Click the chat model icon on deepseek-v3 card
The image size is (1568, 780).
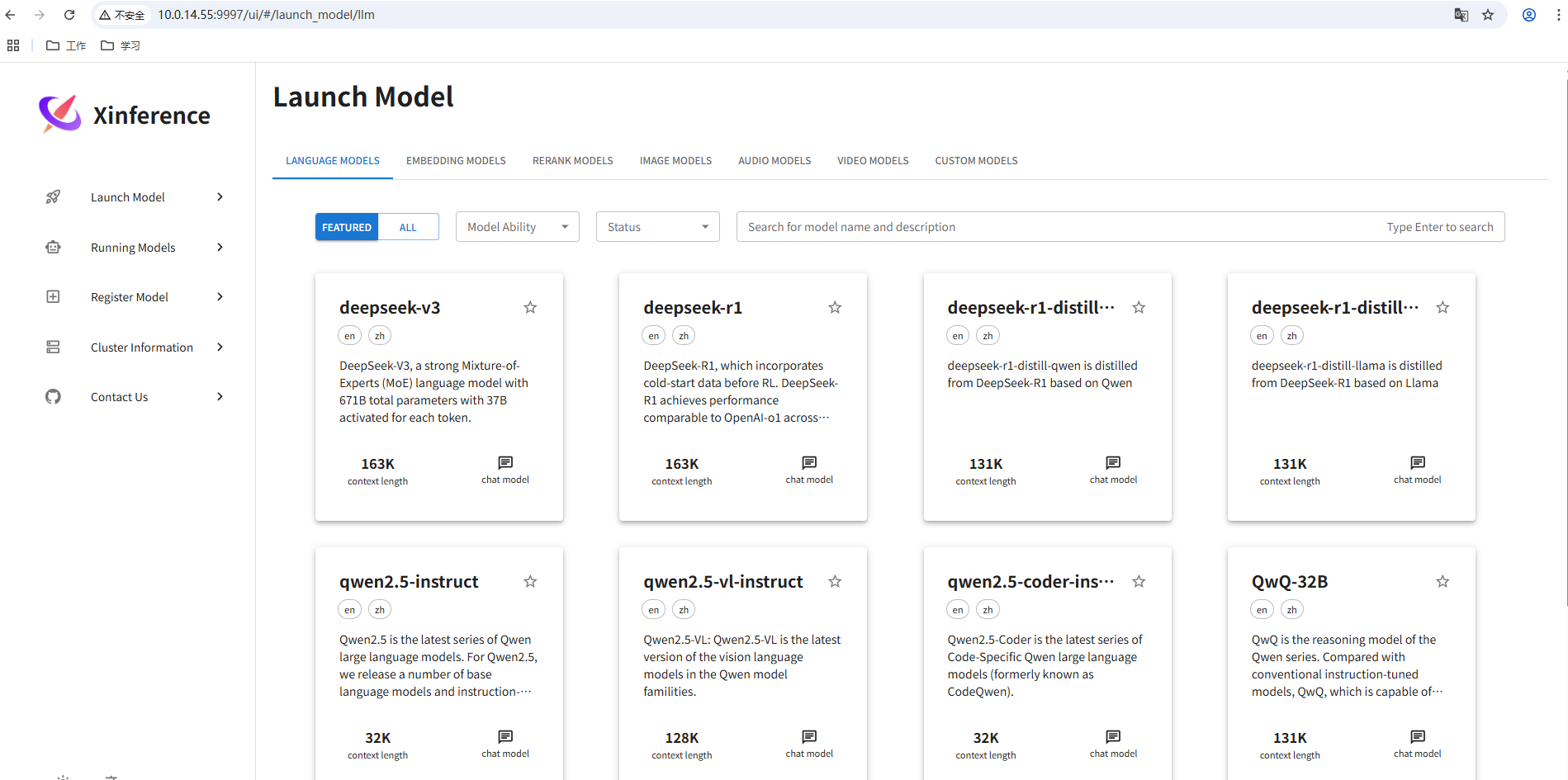pyautogui.click(x=505, y=462)
